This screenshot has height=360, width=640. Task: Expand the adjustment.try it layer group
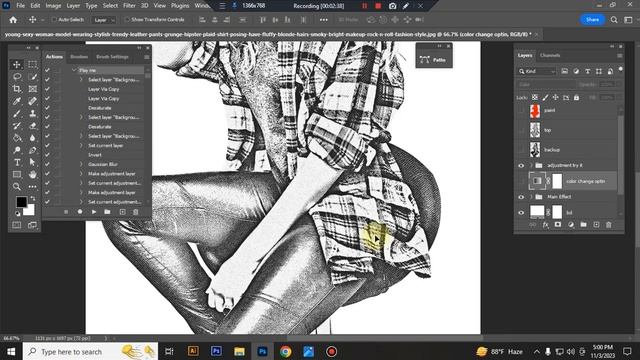point(531,166)
